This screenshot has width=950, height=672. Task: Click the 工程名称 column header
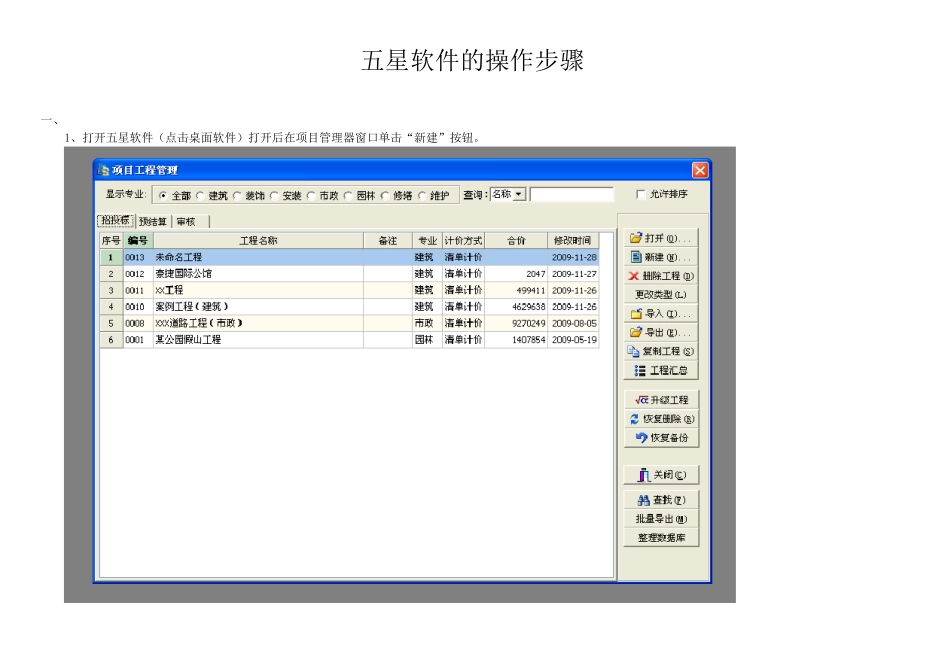(x=259, y=241)
